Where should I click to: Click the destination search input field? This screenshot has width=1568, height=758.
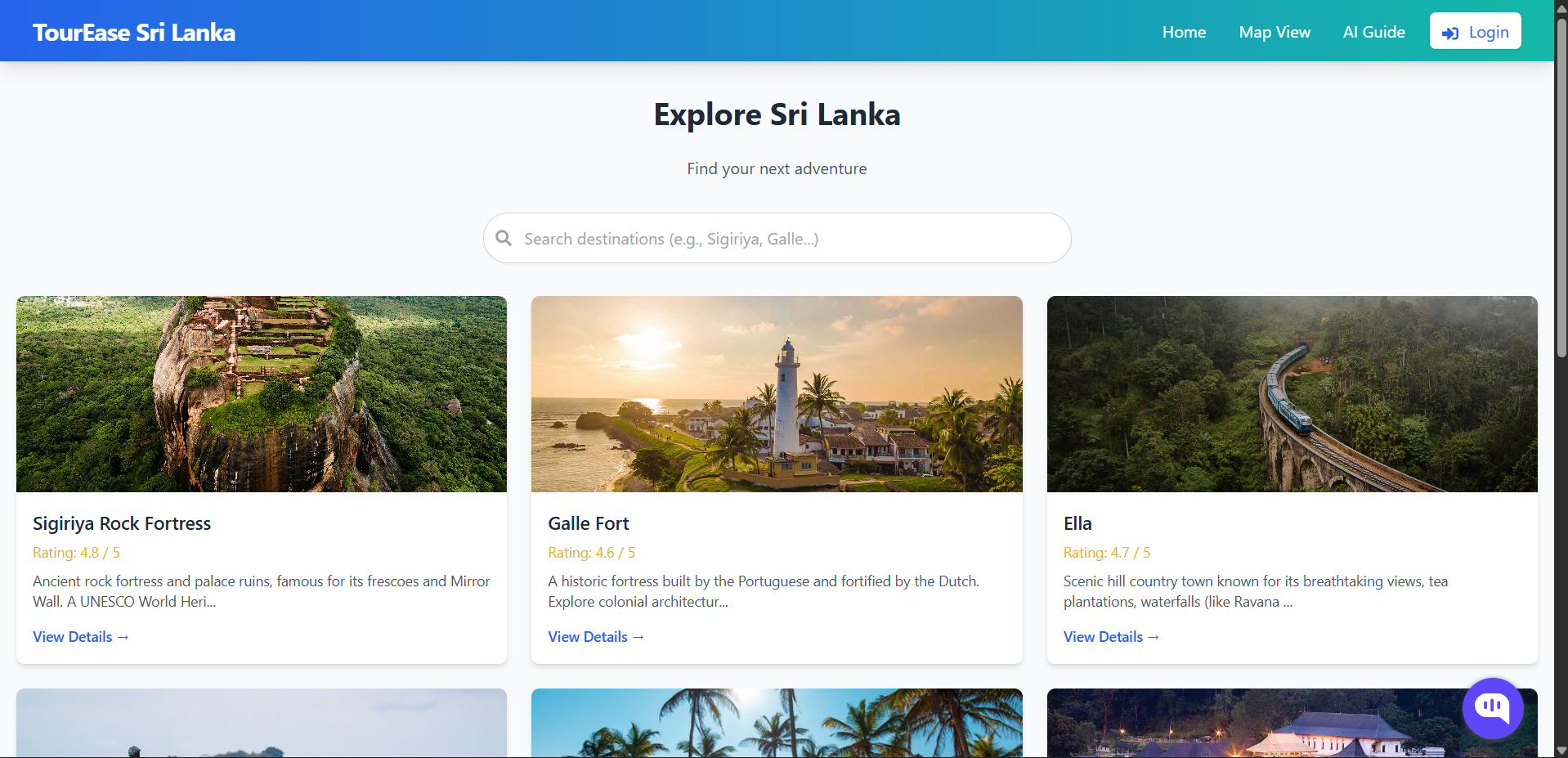(x=776, y=238)
